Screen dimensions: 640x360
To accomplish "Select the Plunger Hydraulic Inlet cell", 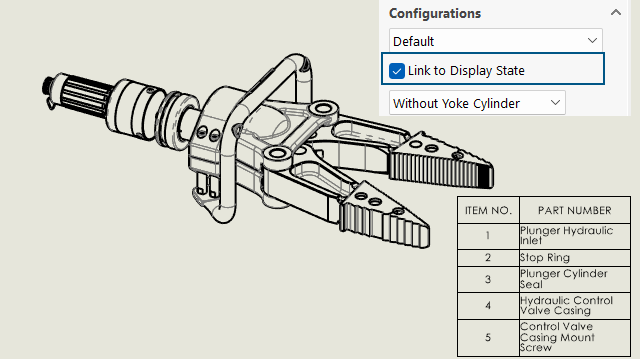I will (575, 236).
